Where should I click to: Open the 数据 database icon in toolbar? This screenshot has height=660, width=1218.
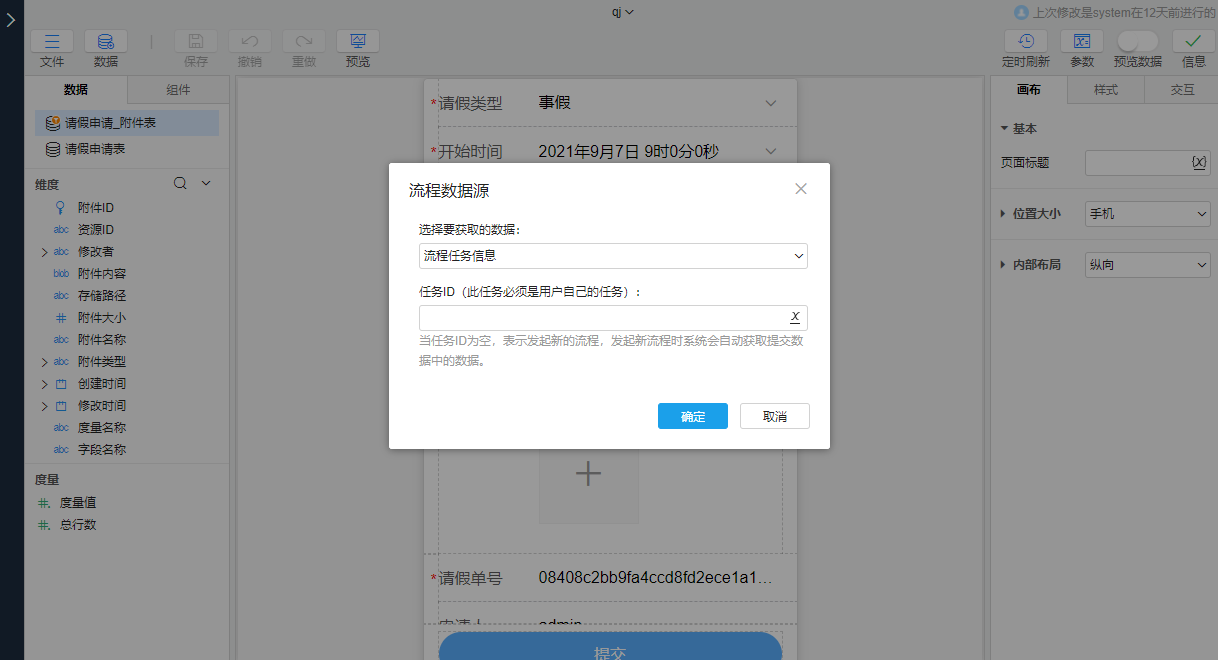[105, 42]
